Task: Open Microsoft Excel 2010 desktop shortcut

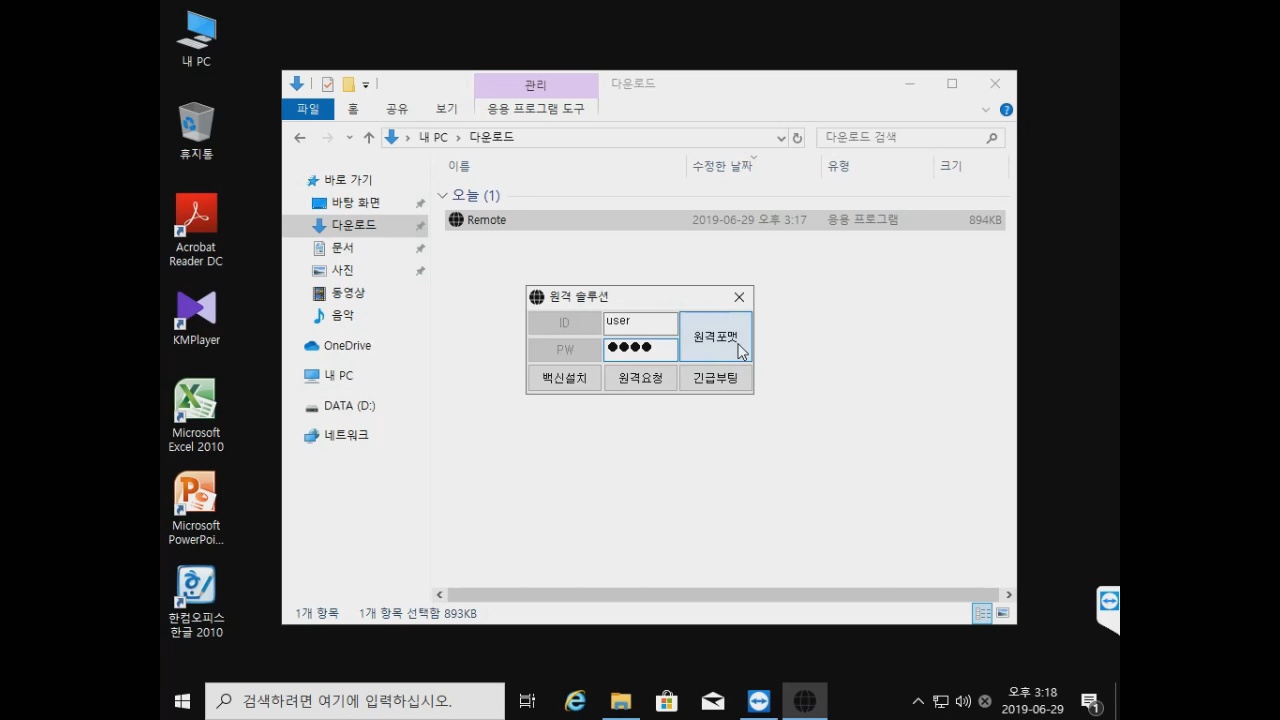Action: 196,415
